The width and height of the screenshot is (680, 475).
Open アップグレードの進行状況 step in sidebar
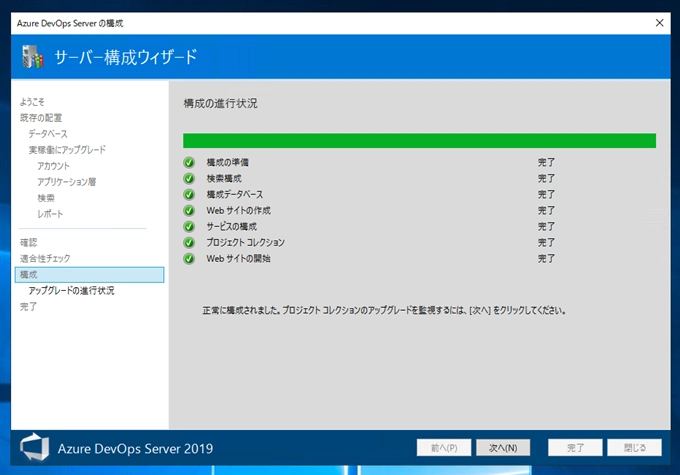coord(72,291)
